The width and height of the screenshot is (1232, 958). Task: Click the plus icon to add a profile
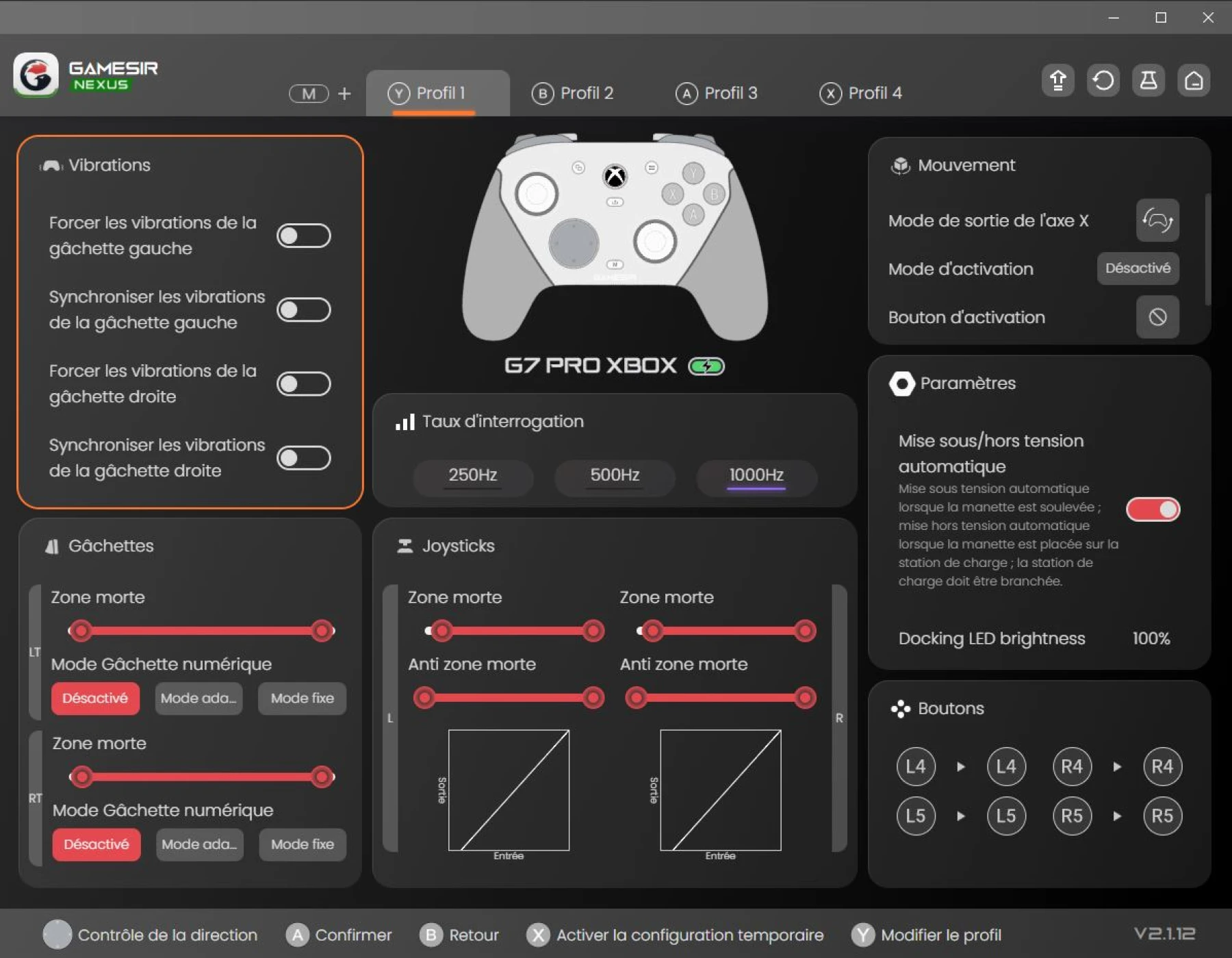pyautogui.click(x=344, y=94)
